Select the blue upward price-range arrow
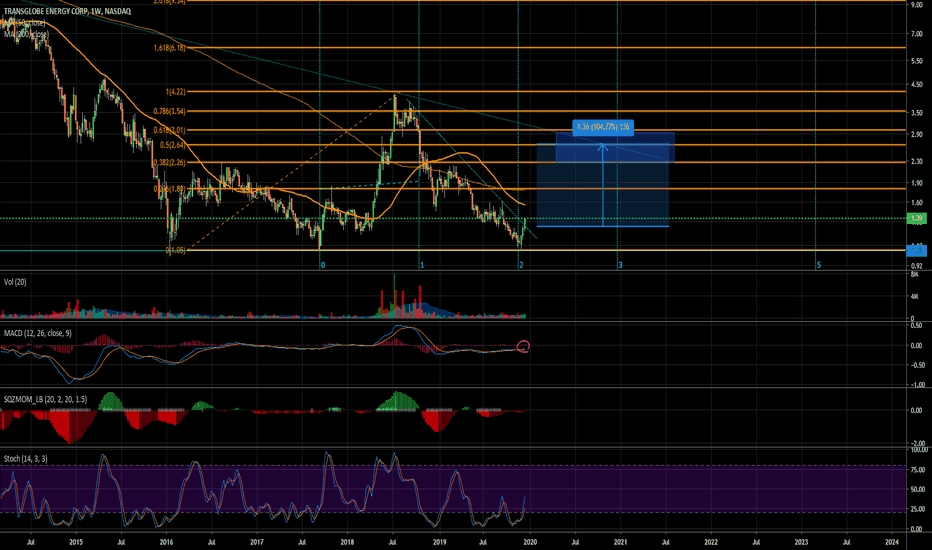 [603, 185]
